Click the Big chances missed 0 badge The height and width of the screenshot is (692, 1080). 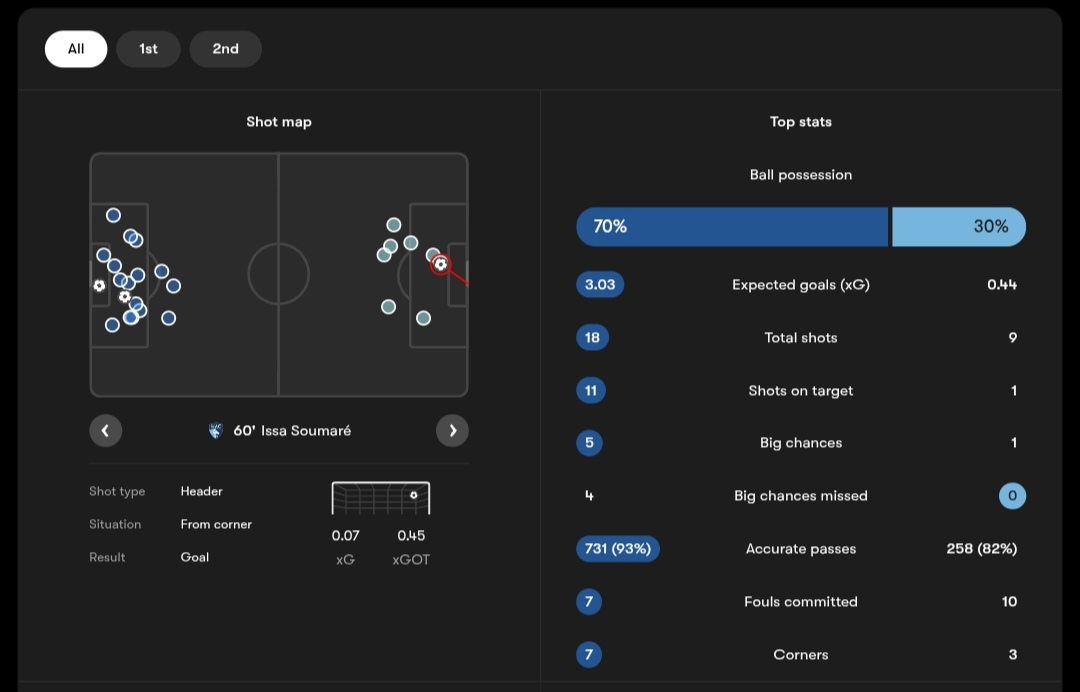pos(1012,496)
